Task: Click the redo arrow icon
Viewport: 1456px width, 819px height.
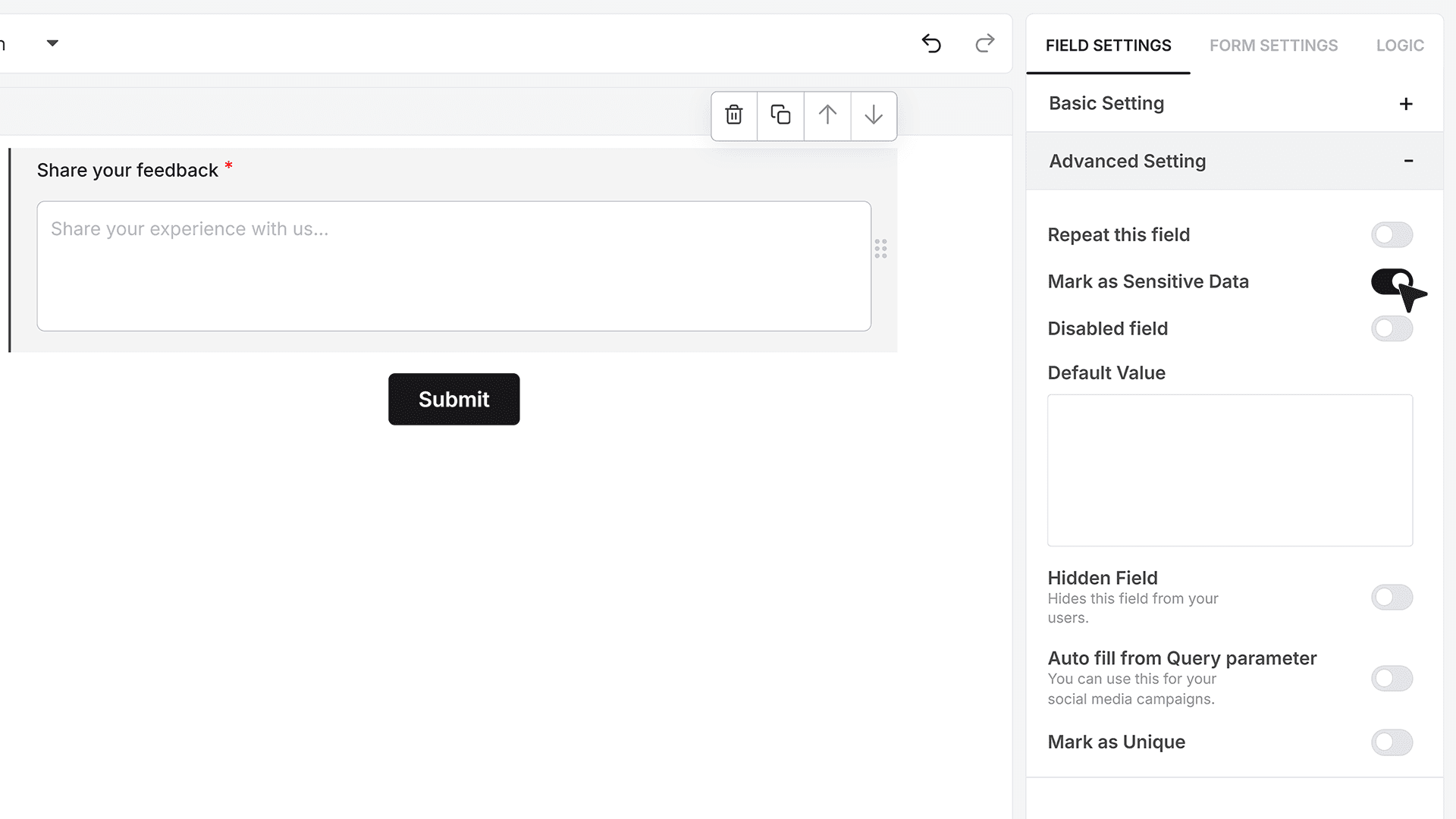Action: pyautogui.click(x=984, y=44)
